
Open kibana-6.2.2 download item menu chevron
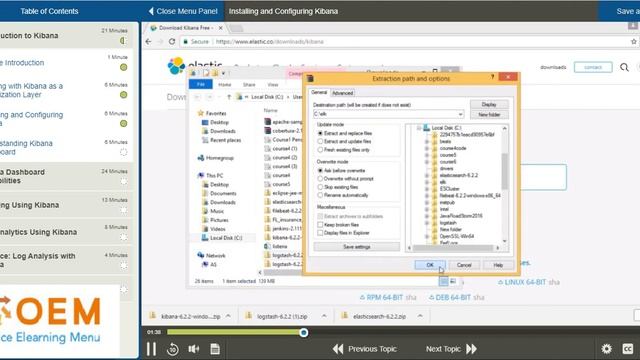[228, 316]
